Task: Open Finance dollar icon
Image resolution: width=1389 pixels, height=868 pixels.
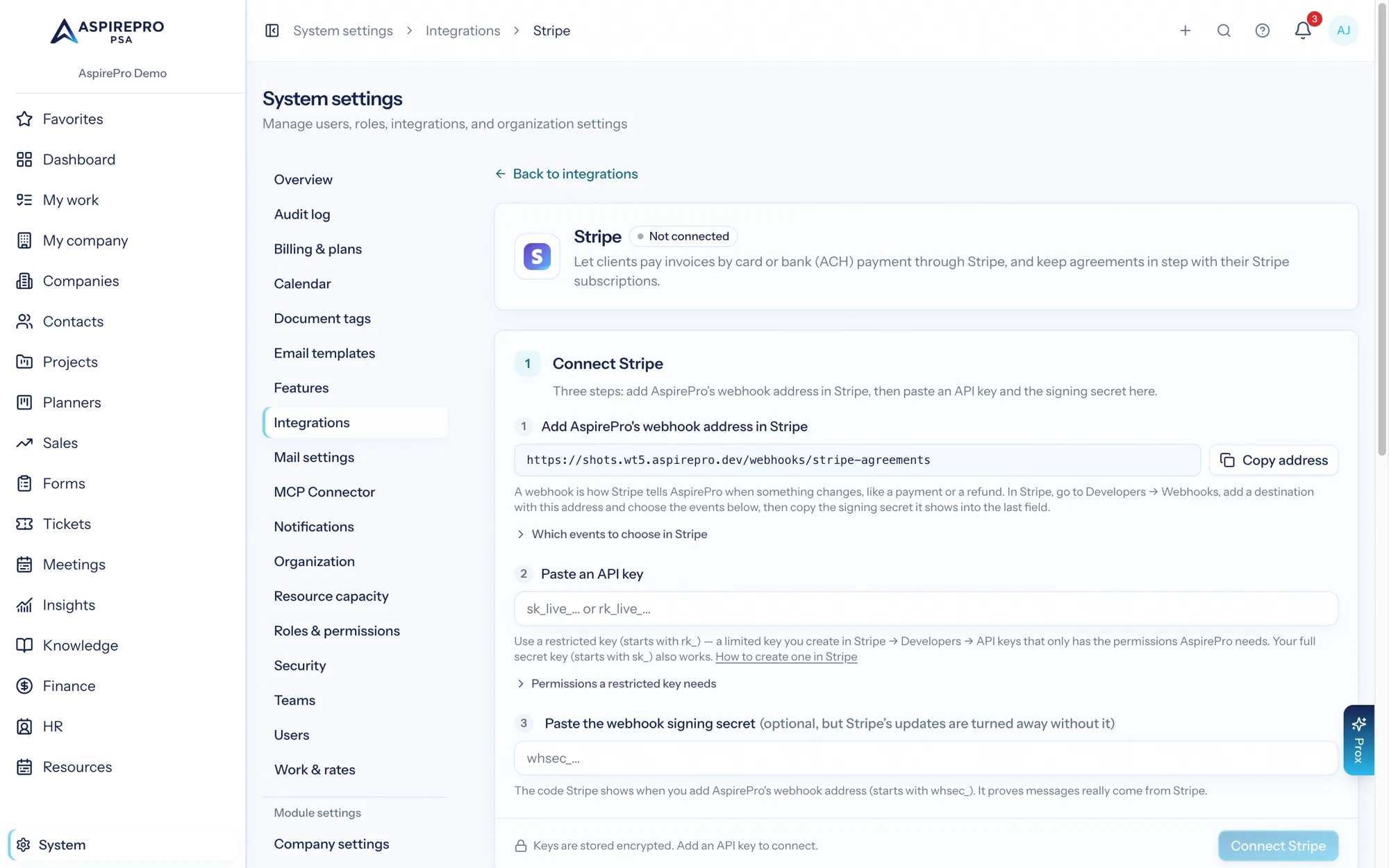Action: 24,686
